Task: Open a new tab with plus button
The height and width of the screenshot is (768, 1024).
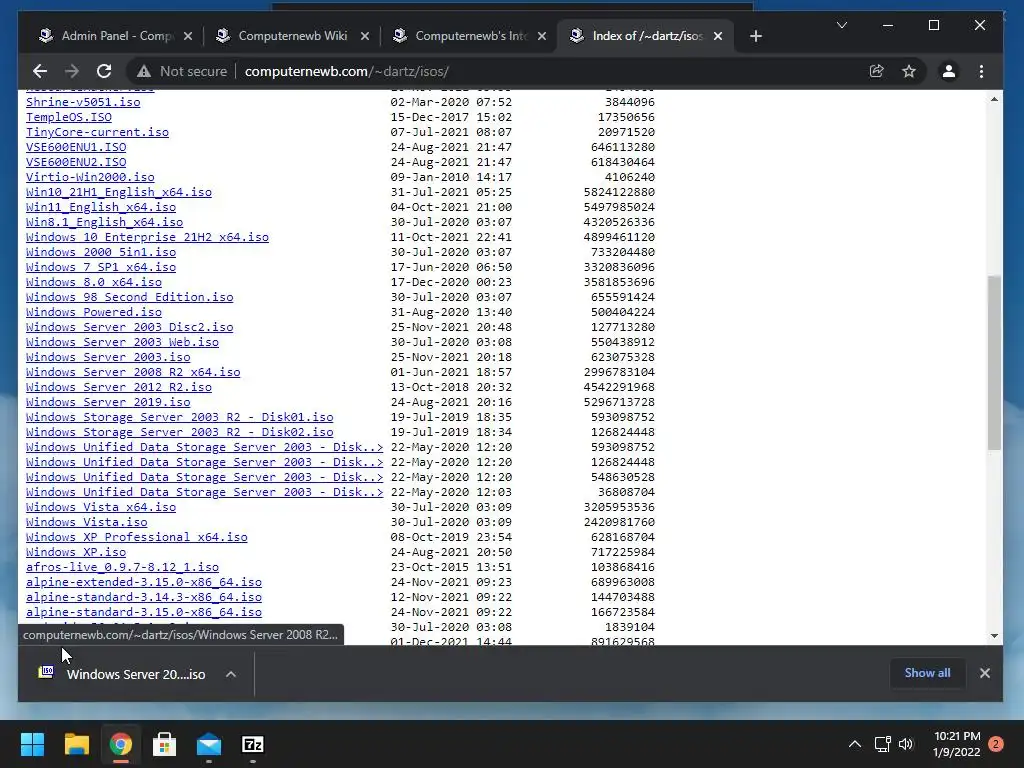Action: 756,36
